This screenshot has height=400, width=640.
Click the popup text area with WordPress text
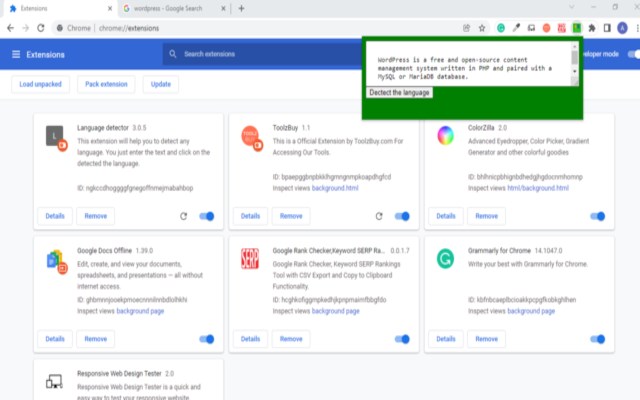pyautogui.click(x=469, y=63)
